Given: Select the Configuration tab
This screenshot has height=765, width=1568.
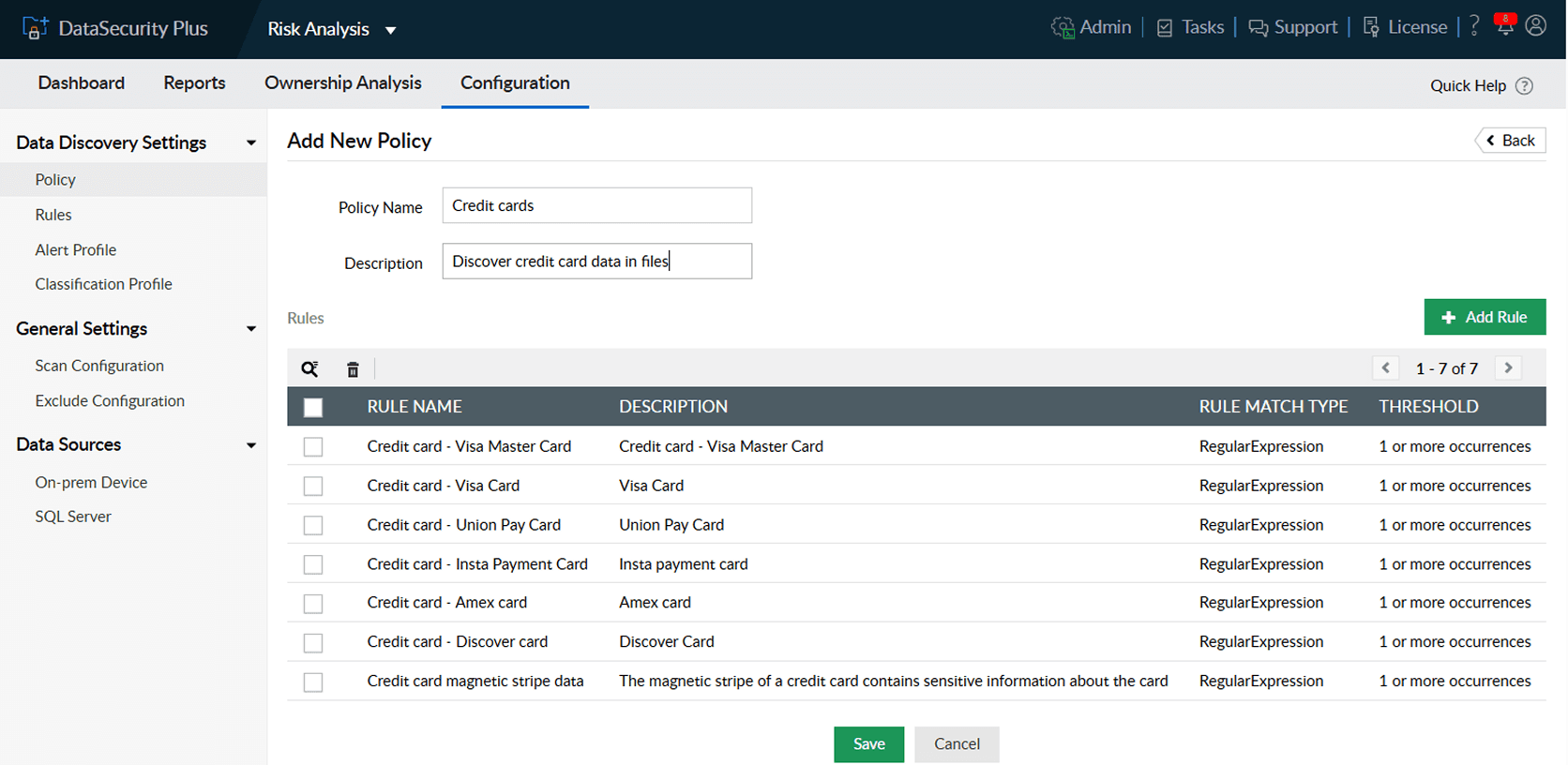Looking at the screenshot, I should [515, 82].
